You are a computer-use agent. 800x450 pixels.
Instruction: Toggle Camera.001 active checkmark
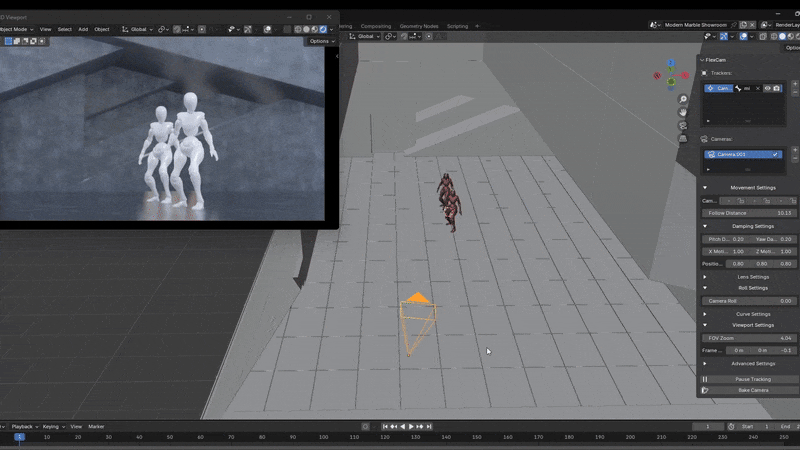pyautogui.click(x=776, y=154)
